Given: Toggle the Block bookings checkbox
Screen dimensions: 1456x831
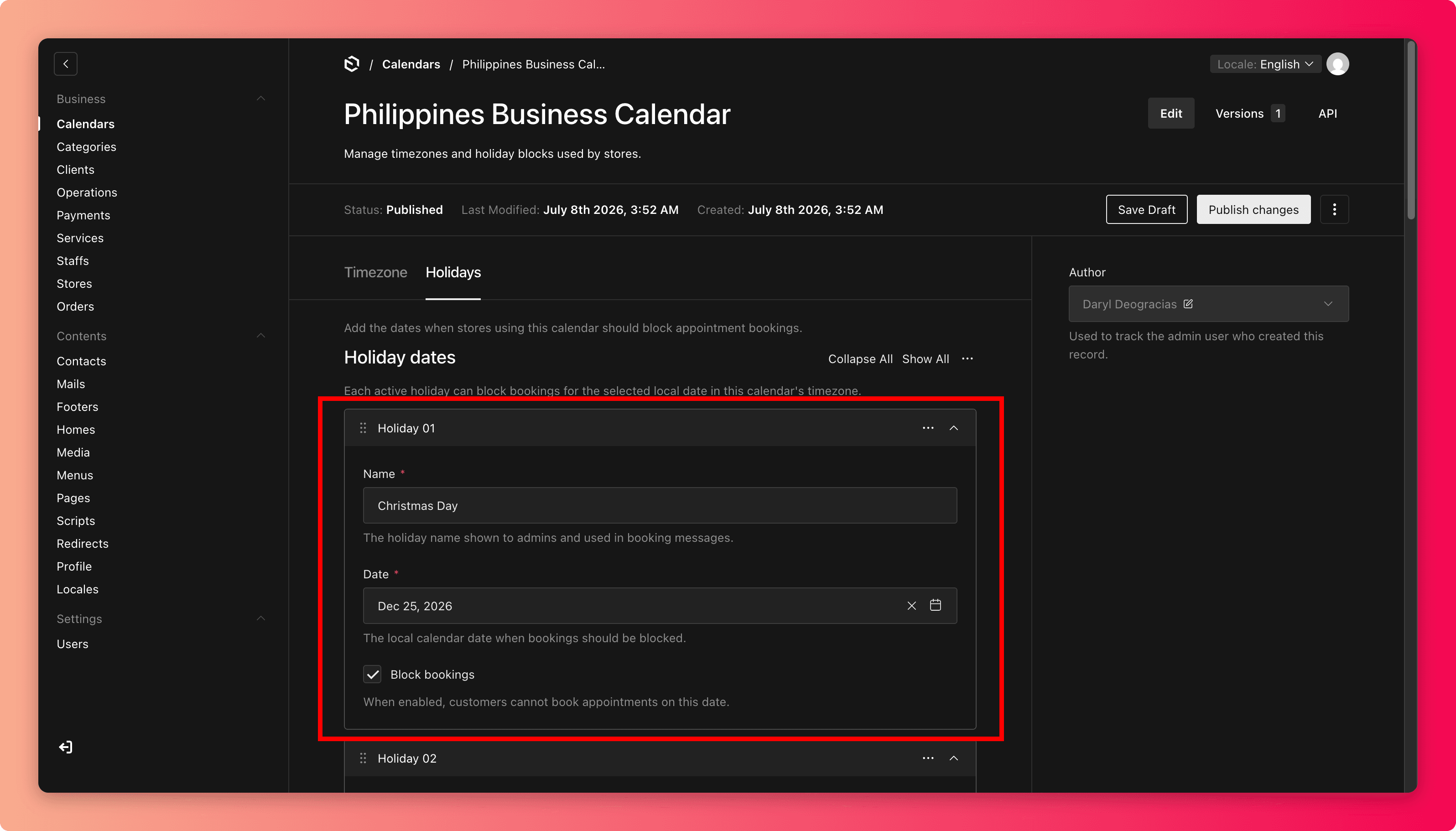Looking at the screenshot, I should tap(373, 674).
